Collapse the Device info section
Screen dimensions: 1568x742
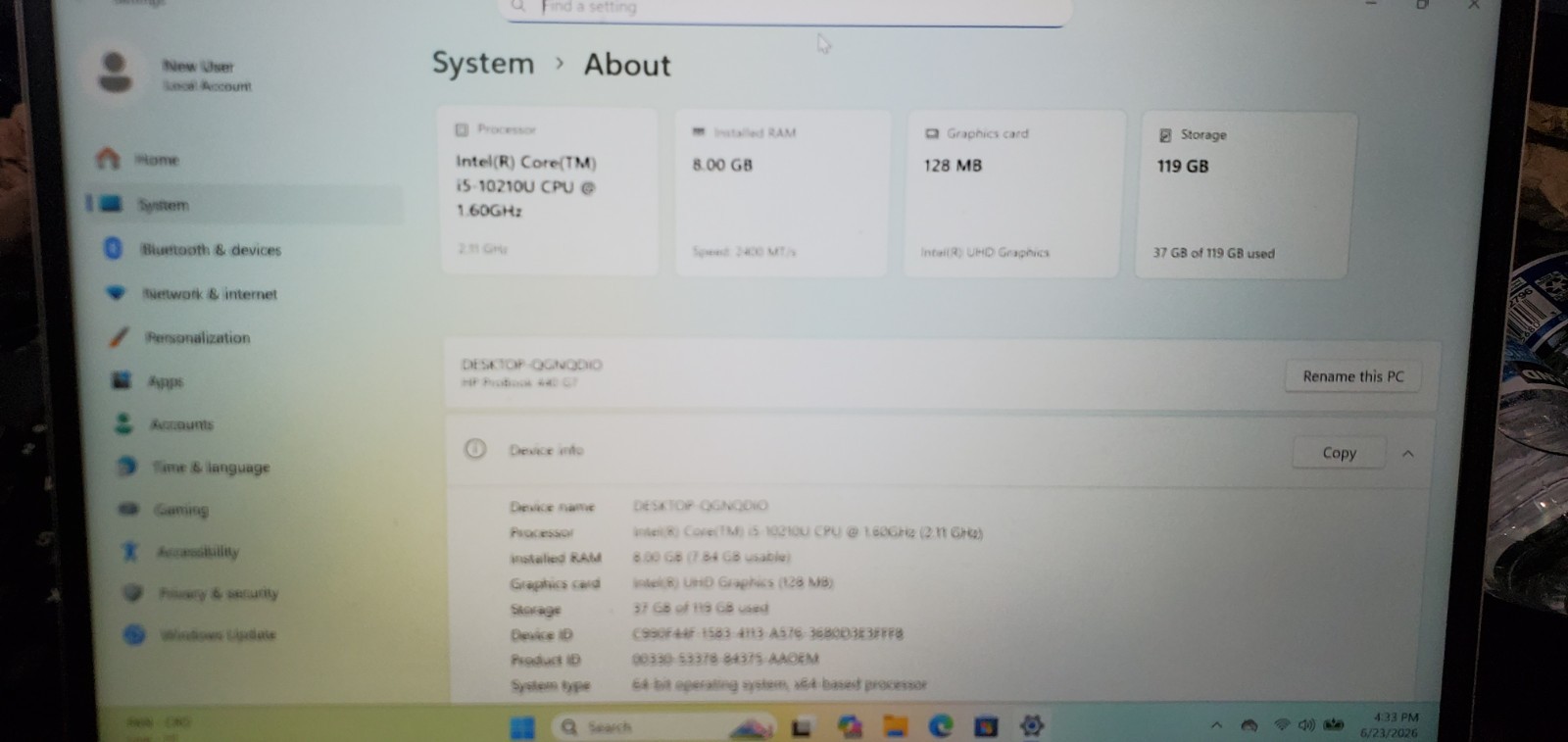pyautogui.click(x=1408, y=454)
